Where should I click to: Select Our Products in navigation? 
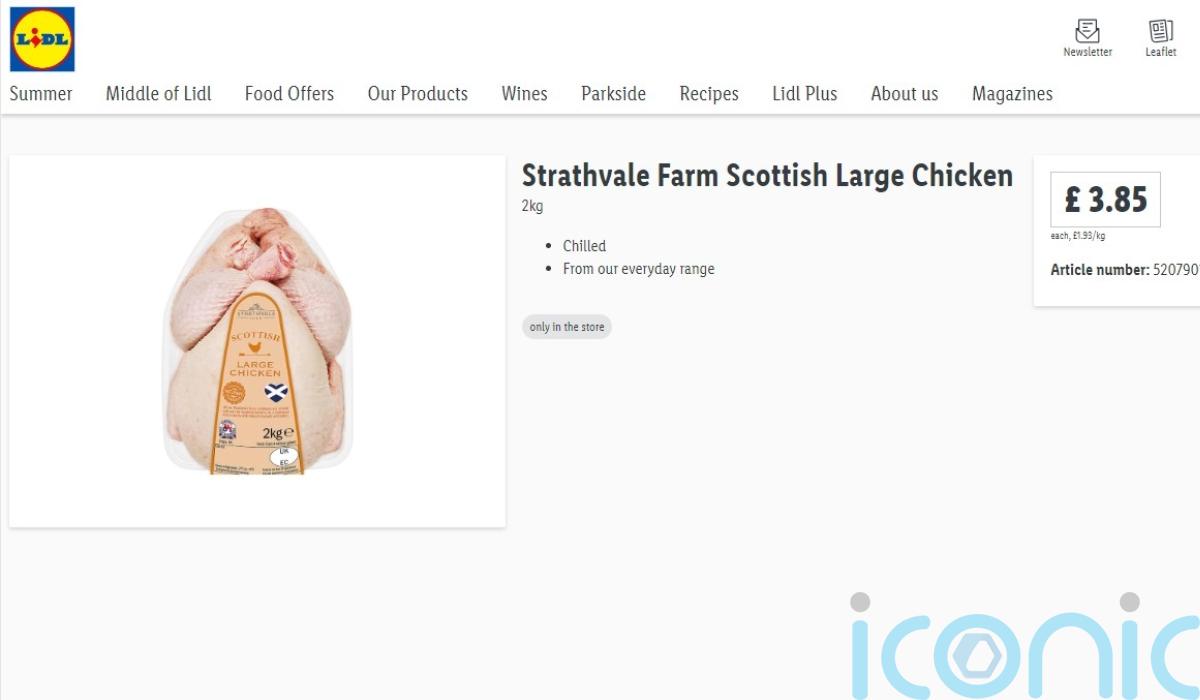pos(418,94)
